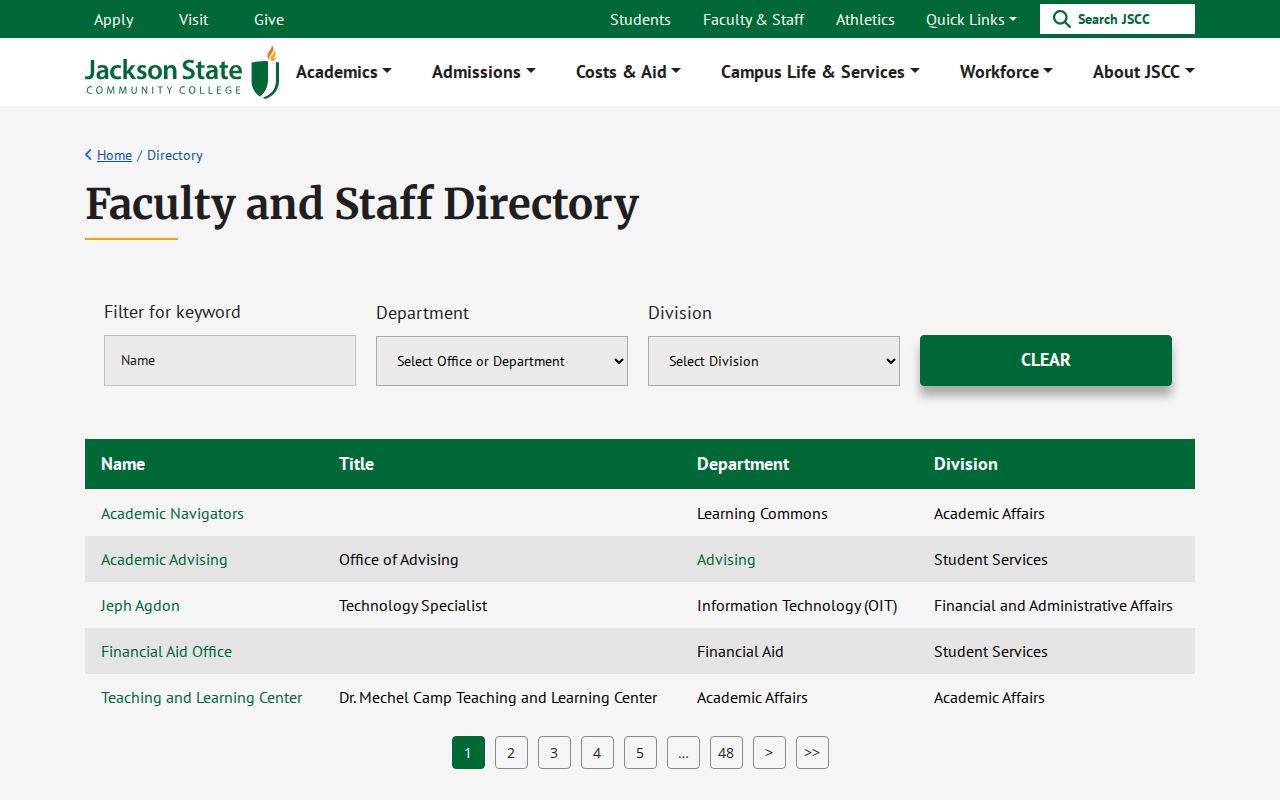The width and height of the screenshot is (1280, 800).
Task: Open Jeph Agdon's profile link
Action: pyautogui.click(x=140, y=605)
